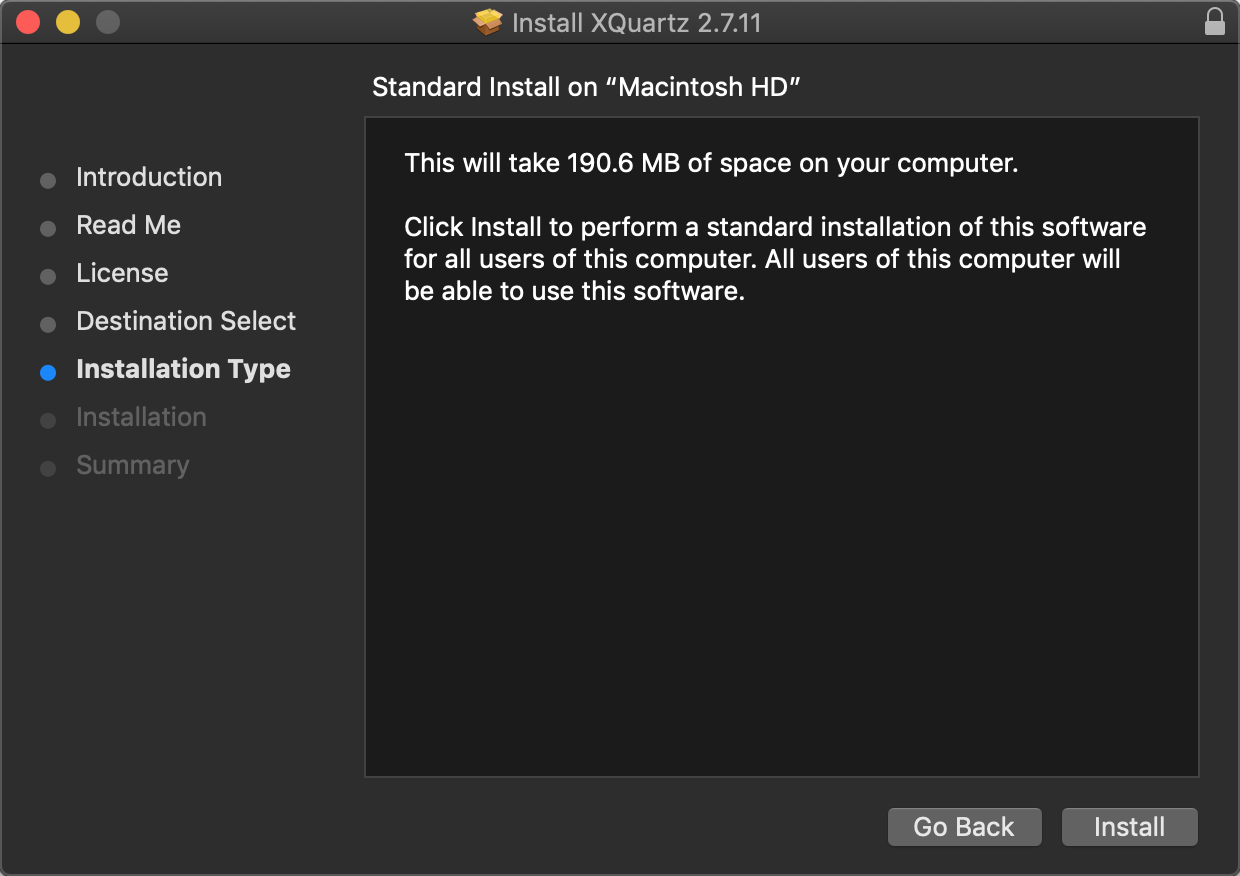Open the Destination Select step
The image size is (1240, 876).
point(186,321)
